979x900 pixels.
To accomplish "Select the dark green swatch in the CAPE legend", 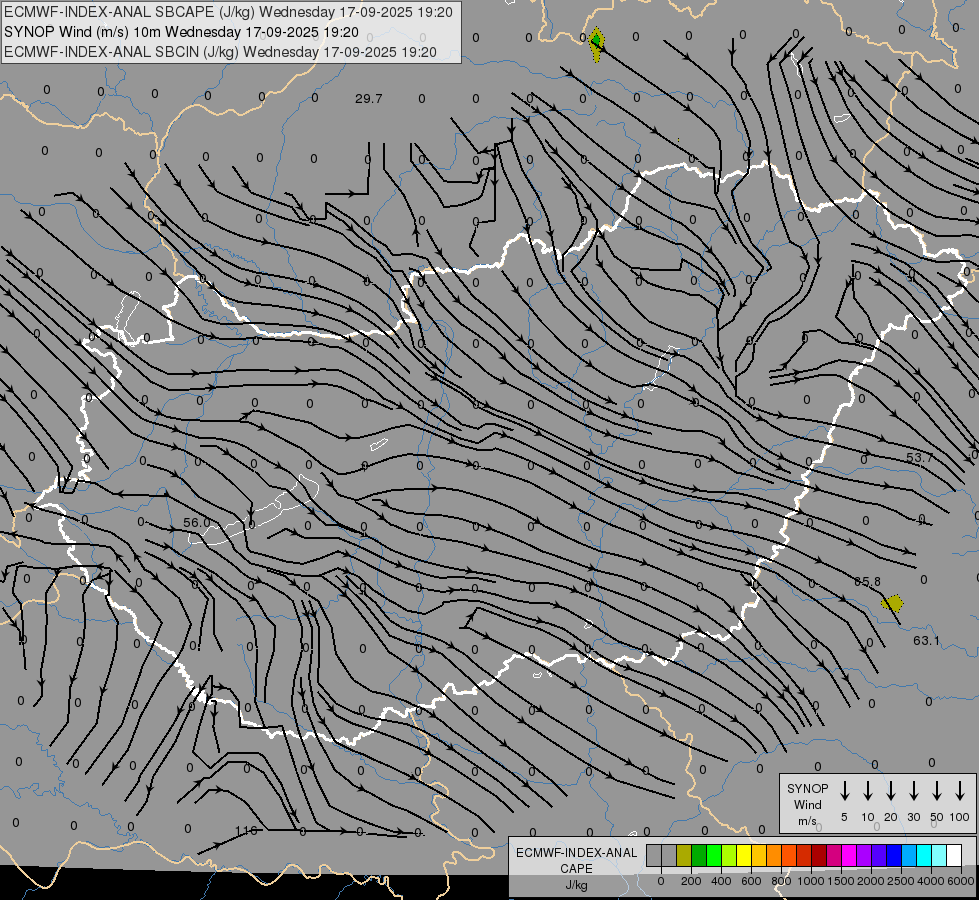I will [x=699, y=855].
